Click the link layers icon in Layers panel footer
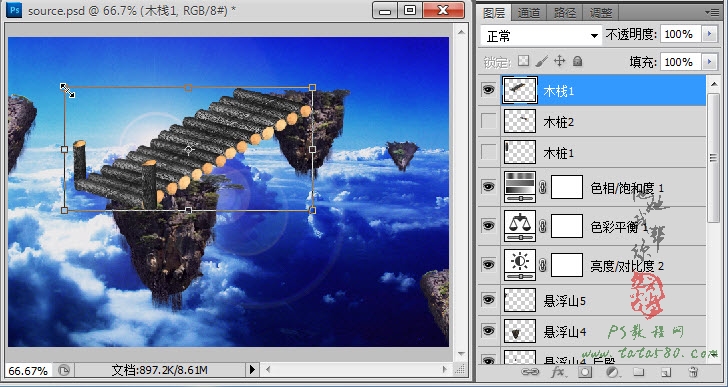728x387 pixels. [530, 372]
